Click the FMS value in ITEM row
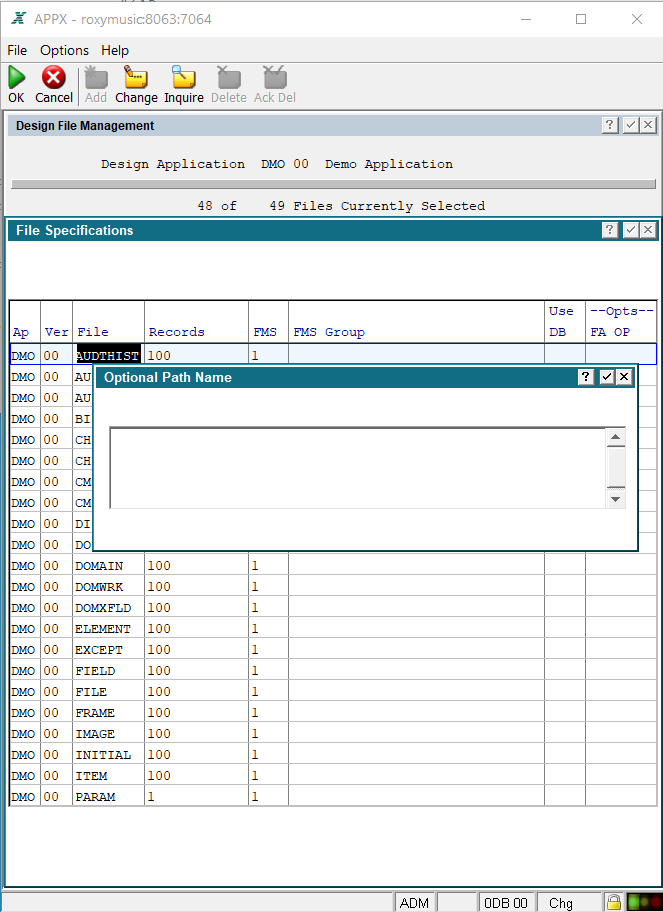663x912 pixels. click(x=268, y=775)
